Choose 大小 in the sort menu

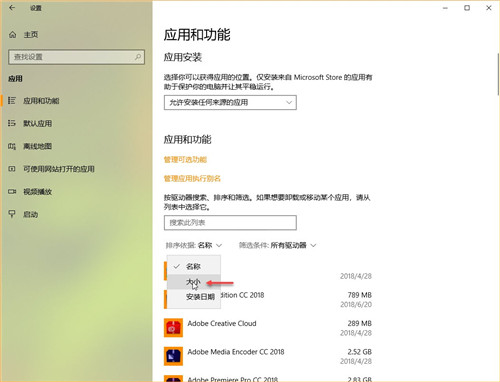click(194, 282)
